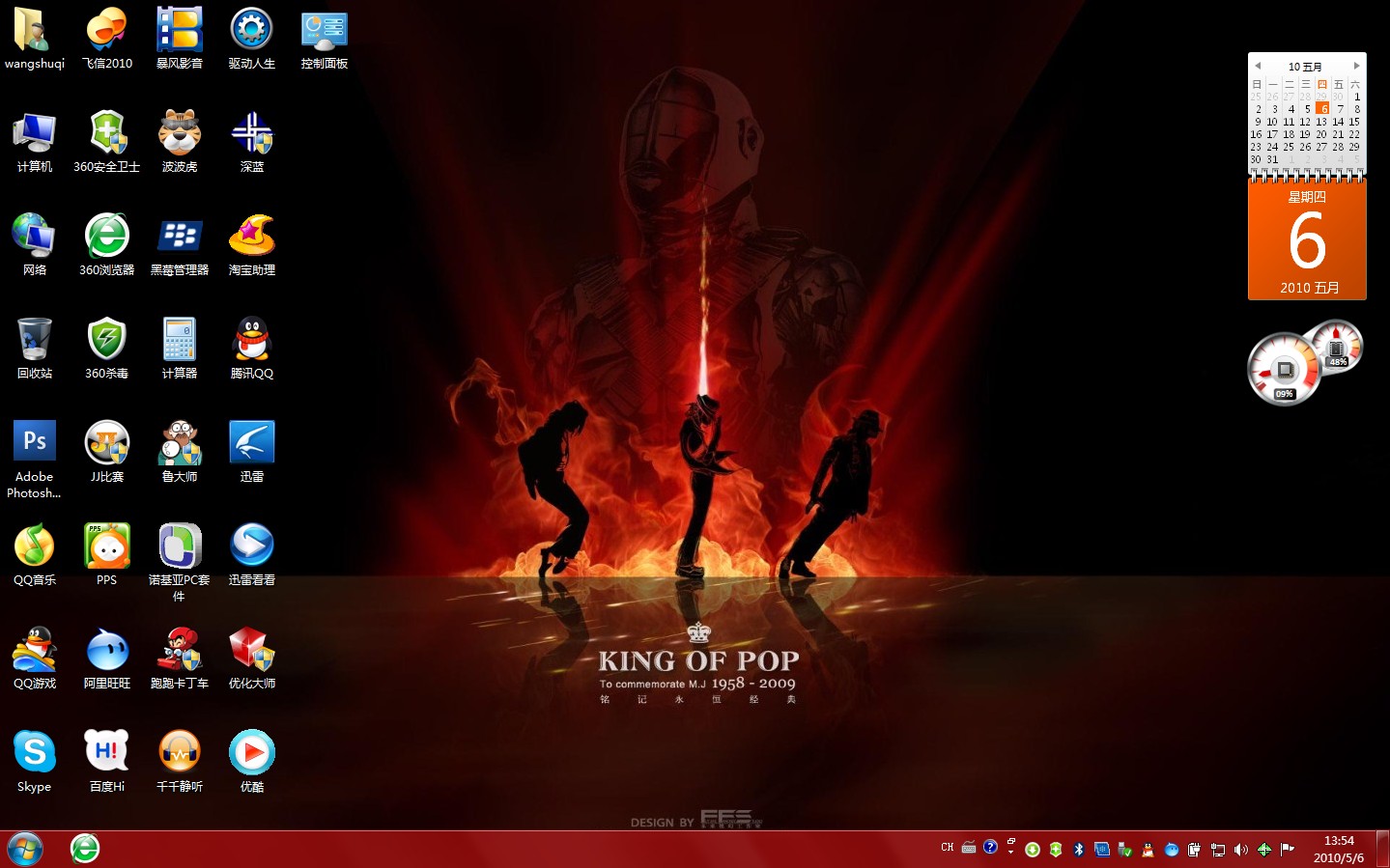Image resolution: width=1390 pixels, height=868 pixels.
Task: Click the orange 星期四 date page
Action: pos(1307,239)
